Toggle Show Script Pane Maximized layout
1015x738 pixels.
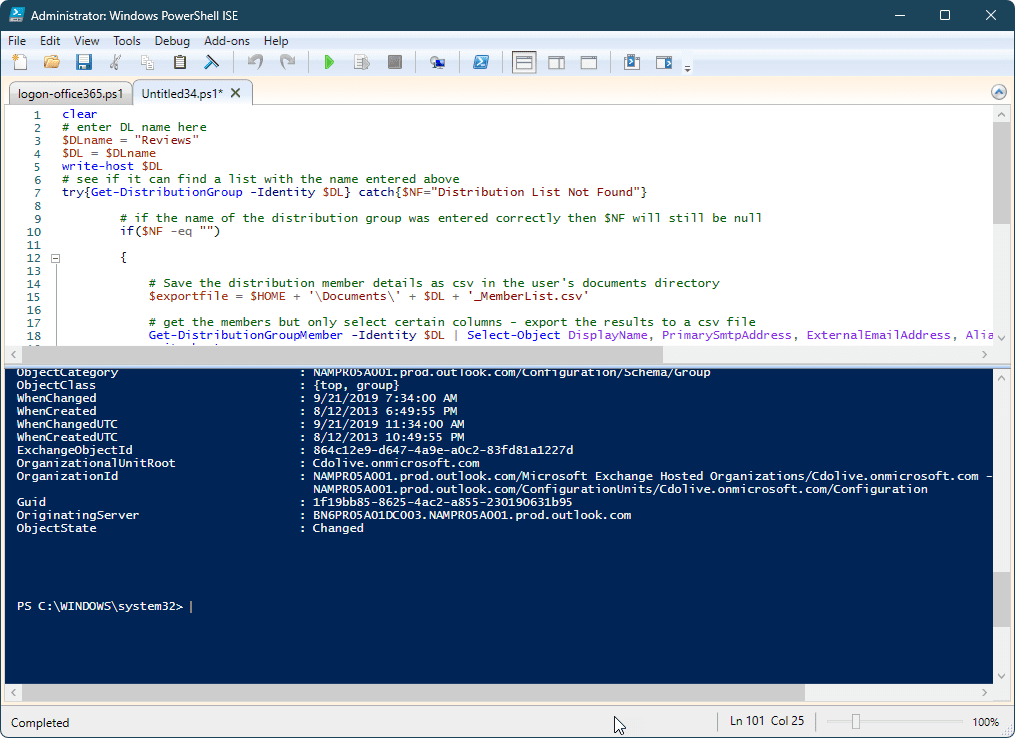[588, 62]
